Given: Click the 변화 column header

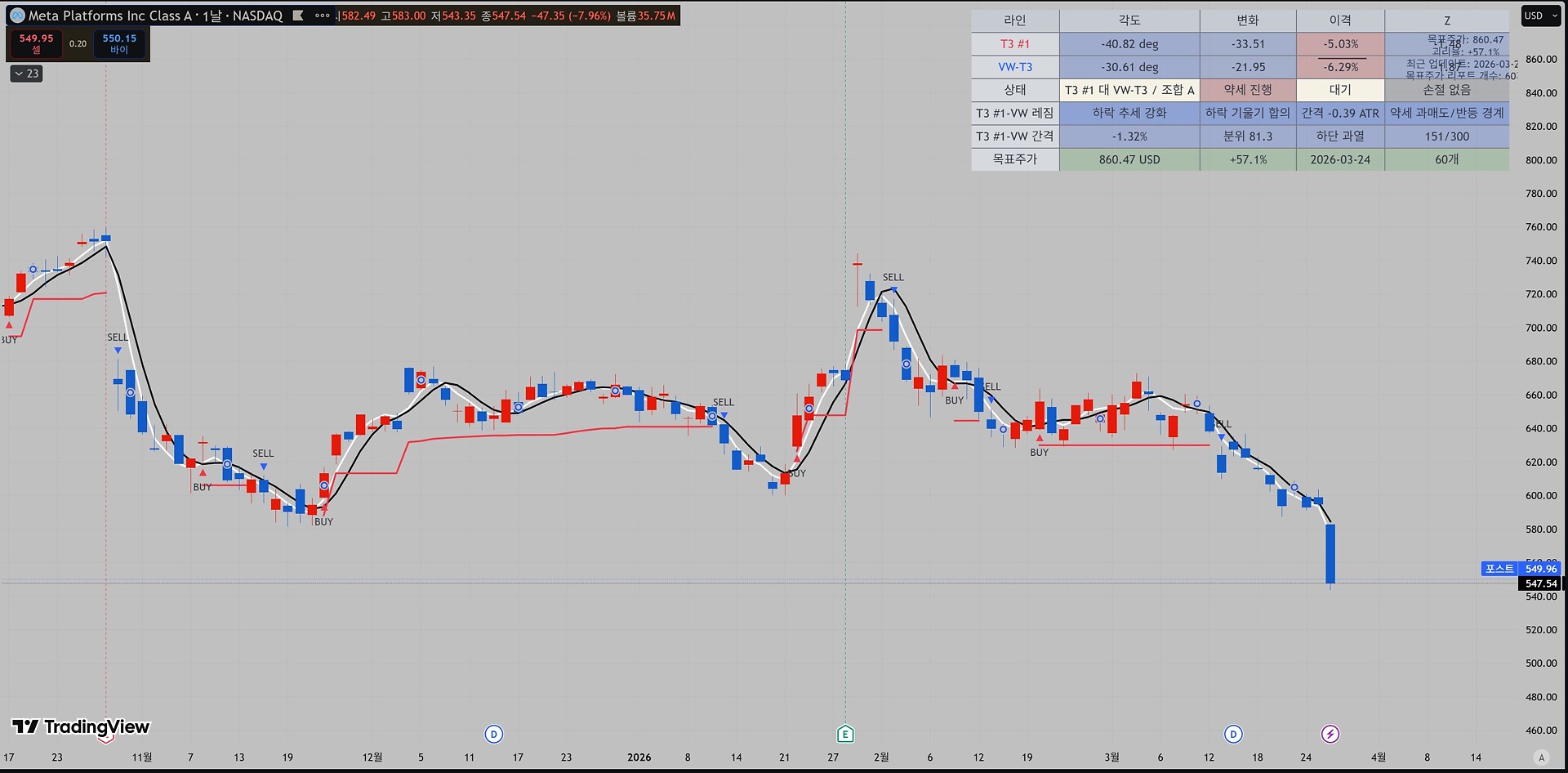Looking at the screenshot, I should (x=1248, y=20).
